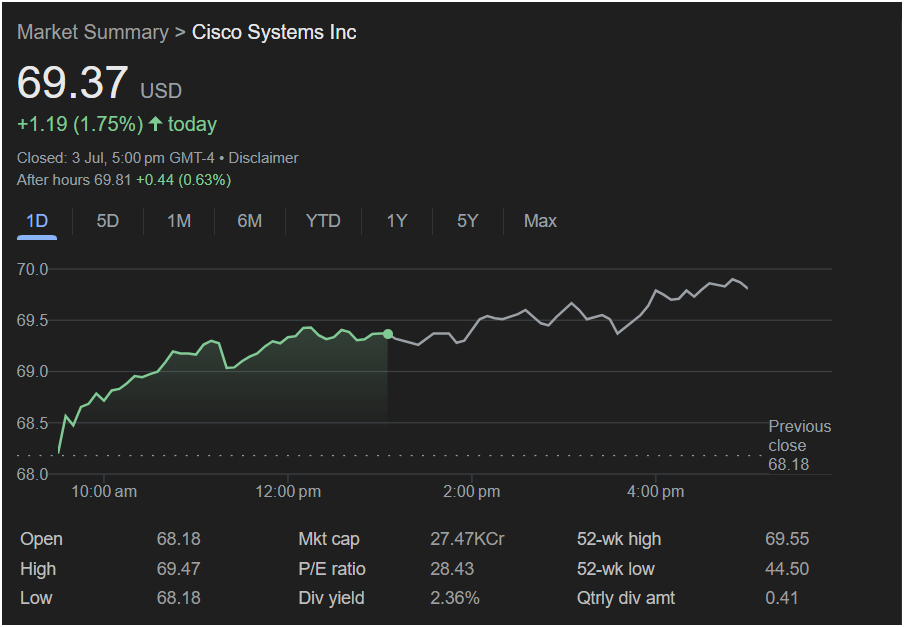Click the 52-wk high label
Image resolution: width=904 pixels, height=627 pixels.
tap(619, 539)
